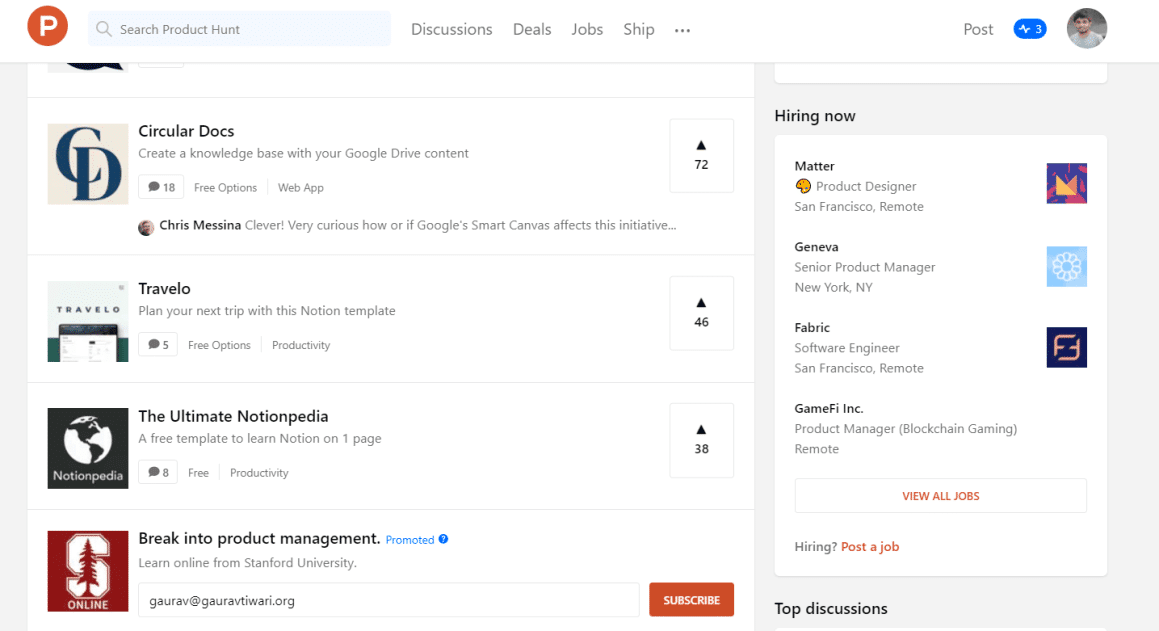Open the Jobs section
The height and width of the screenshot is (631, 1159).
(587, 29)
